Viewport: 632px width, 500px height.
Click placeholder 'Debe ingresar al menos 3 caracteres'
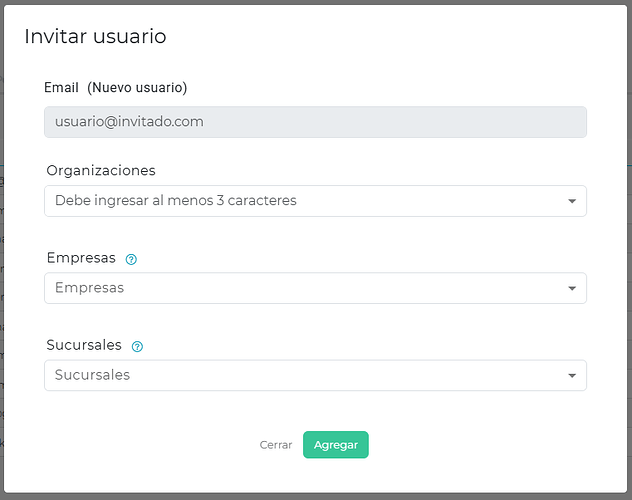[x=176, y=201]
